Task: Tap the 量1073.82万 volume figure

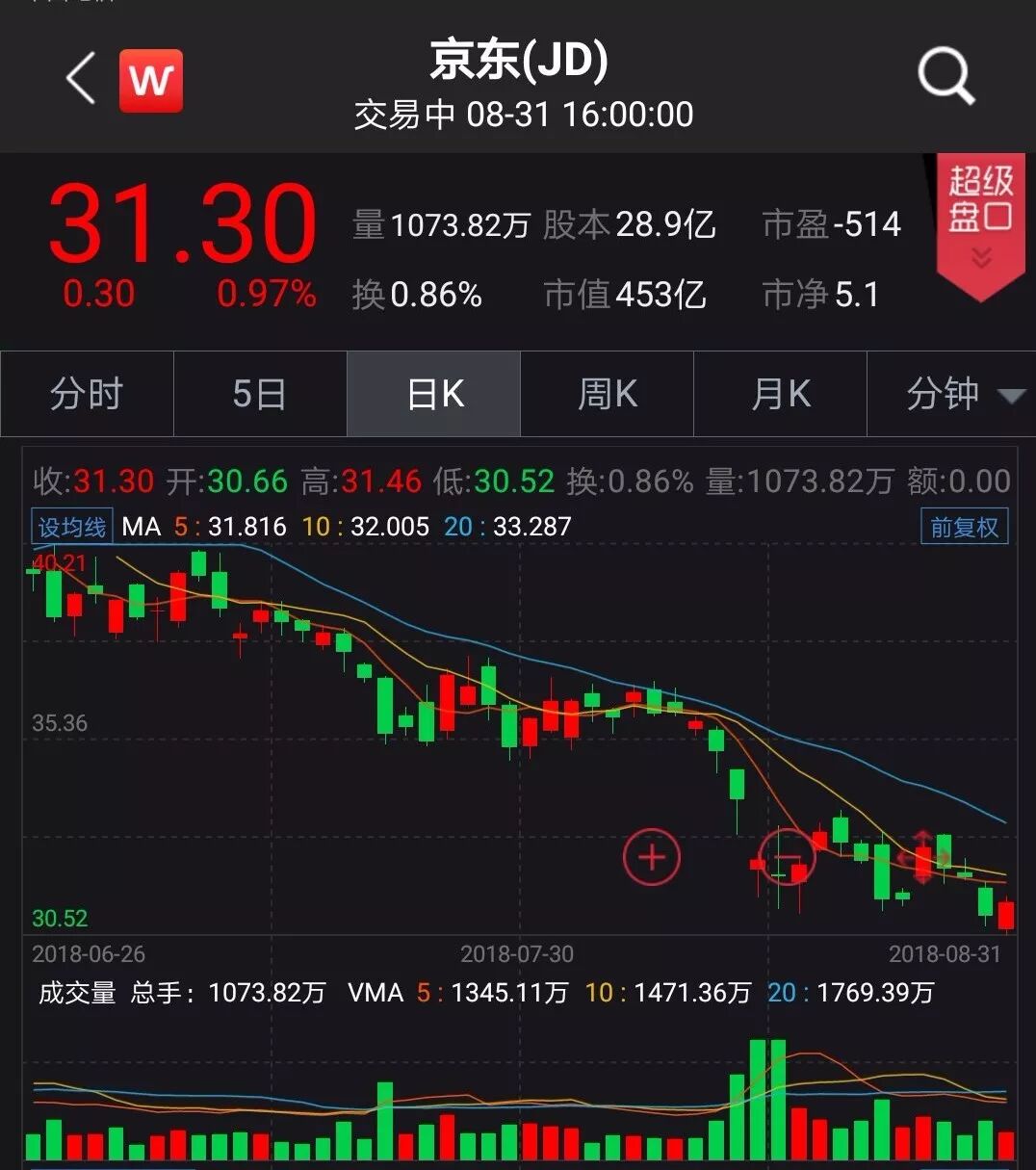Action: pos(441,225)
